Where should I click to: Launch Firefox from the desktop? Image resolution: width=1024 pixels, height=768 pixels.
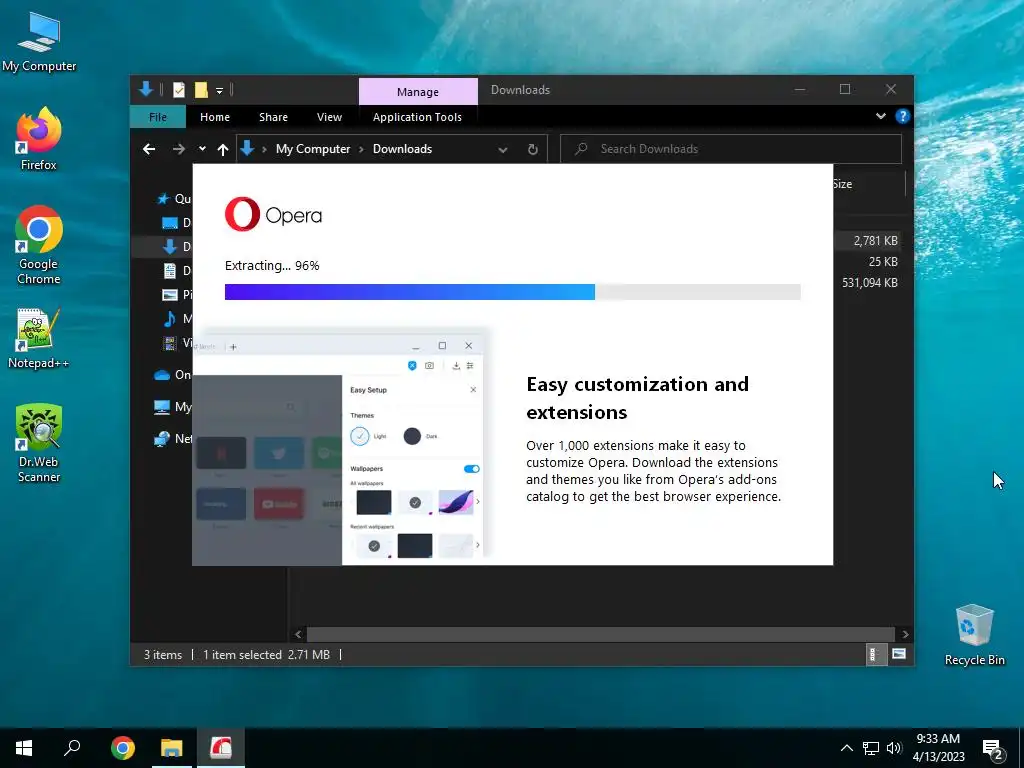(39, 139)
